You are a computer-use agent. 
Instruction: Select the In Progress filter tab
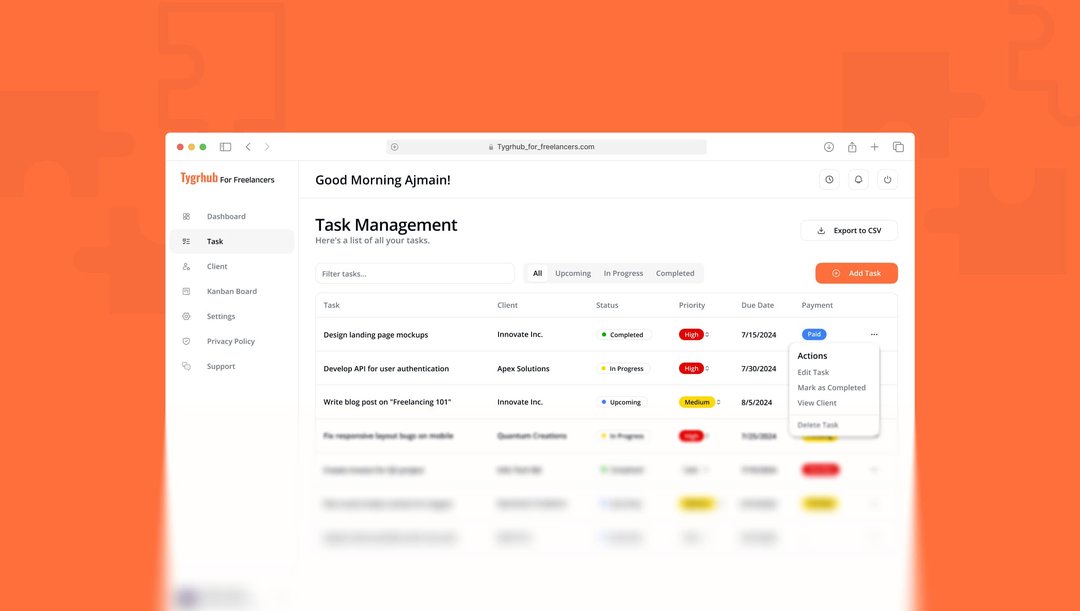click(623, 273)
